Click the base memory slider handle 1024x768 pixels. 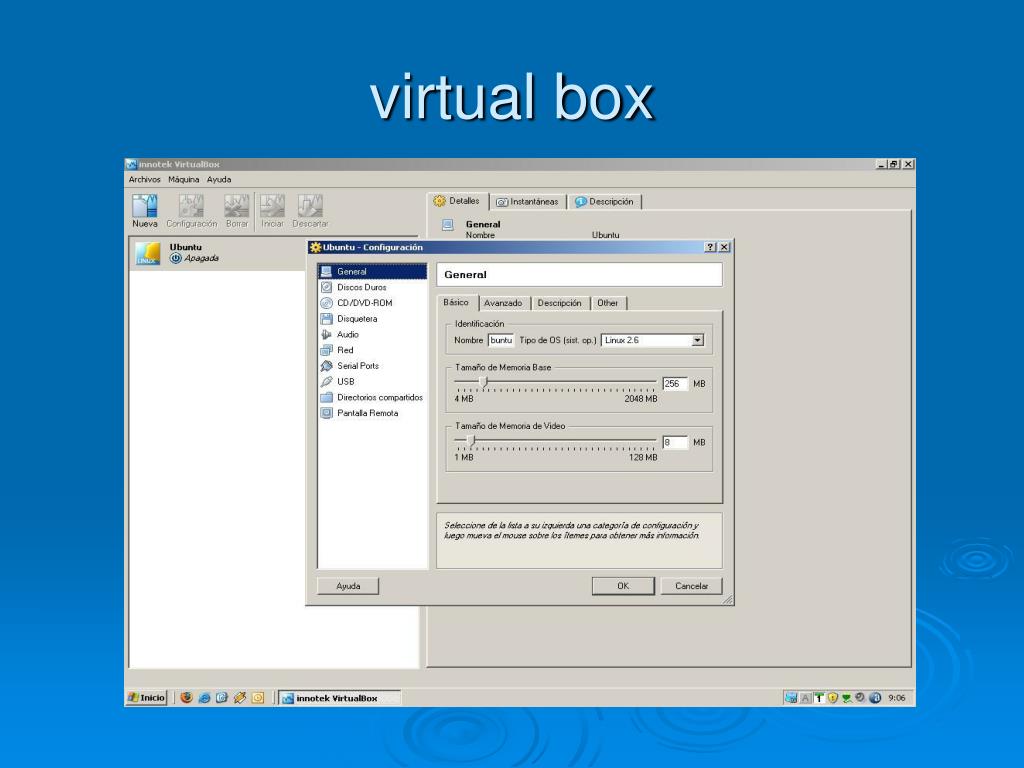point(483,381)
